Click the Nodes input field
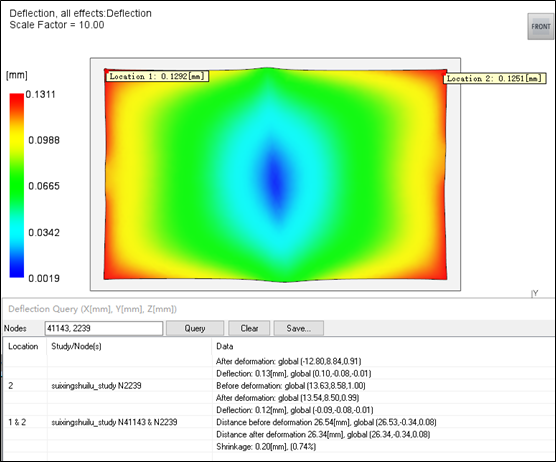The image size is (556, 462). coord(104,328)
